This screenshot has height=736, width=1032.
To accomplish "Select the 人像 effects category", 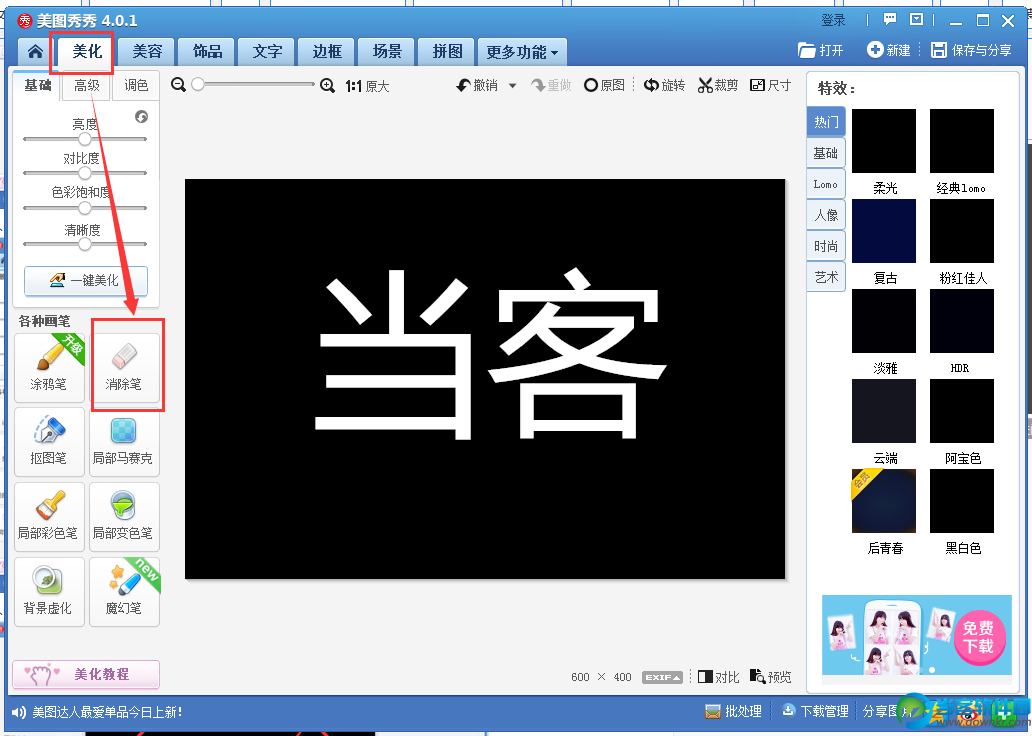I will [x=826, y=215].
